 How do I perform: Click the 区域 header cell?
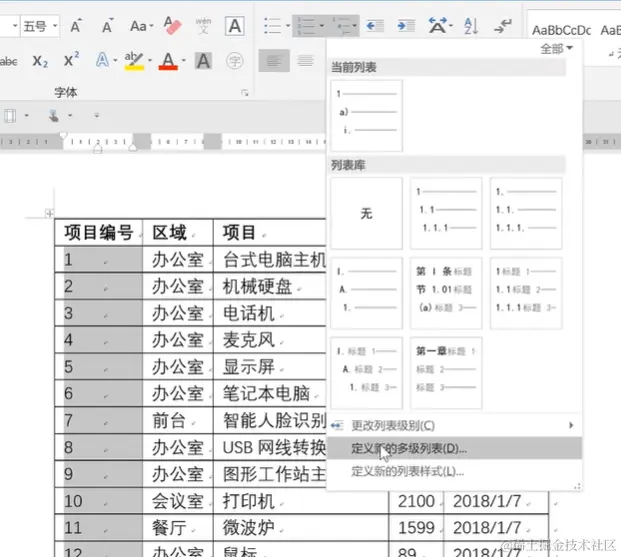tap(178, 232)
